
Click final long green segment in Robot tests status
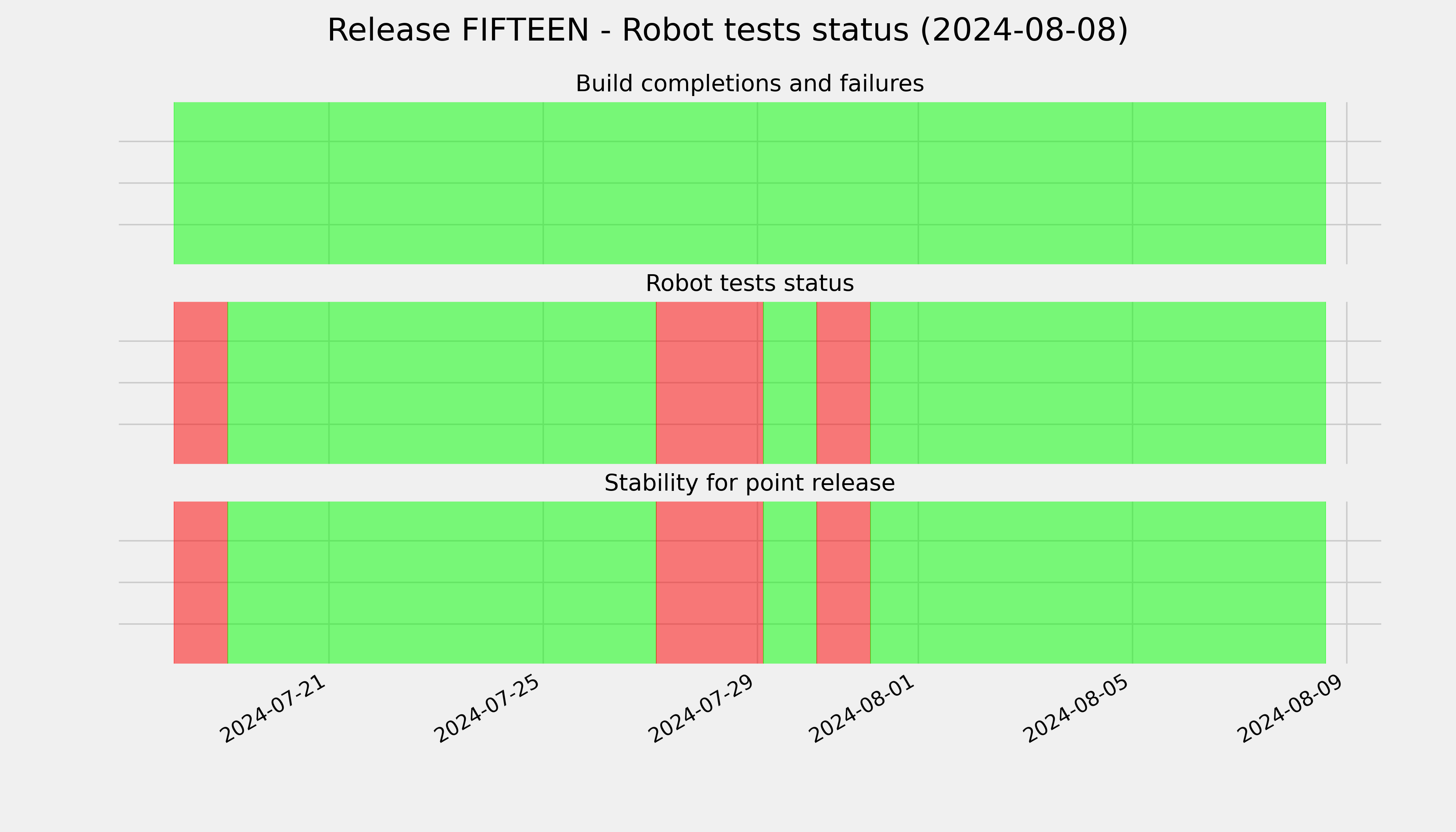coord(1098,383)
